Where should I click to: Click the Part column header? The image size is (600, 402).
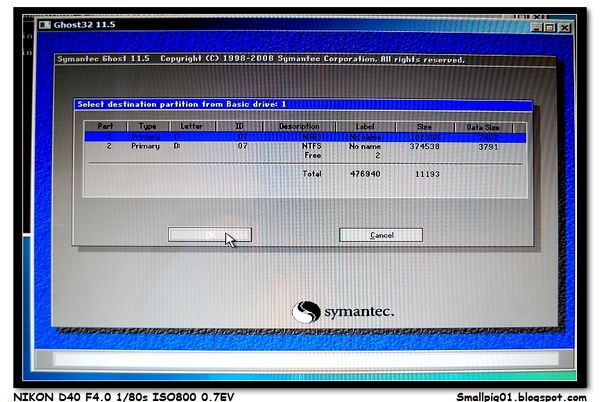pyautogui.click(x=106, y=126)
